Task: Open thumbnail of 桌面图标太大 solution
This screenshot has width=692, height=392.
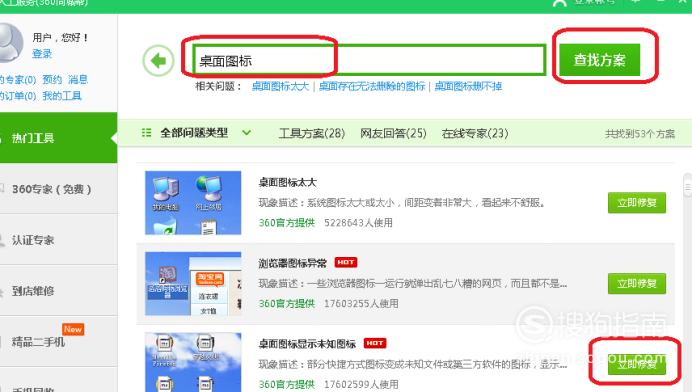Action: (193, 203)
